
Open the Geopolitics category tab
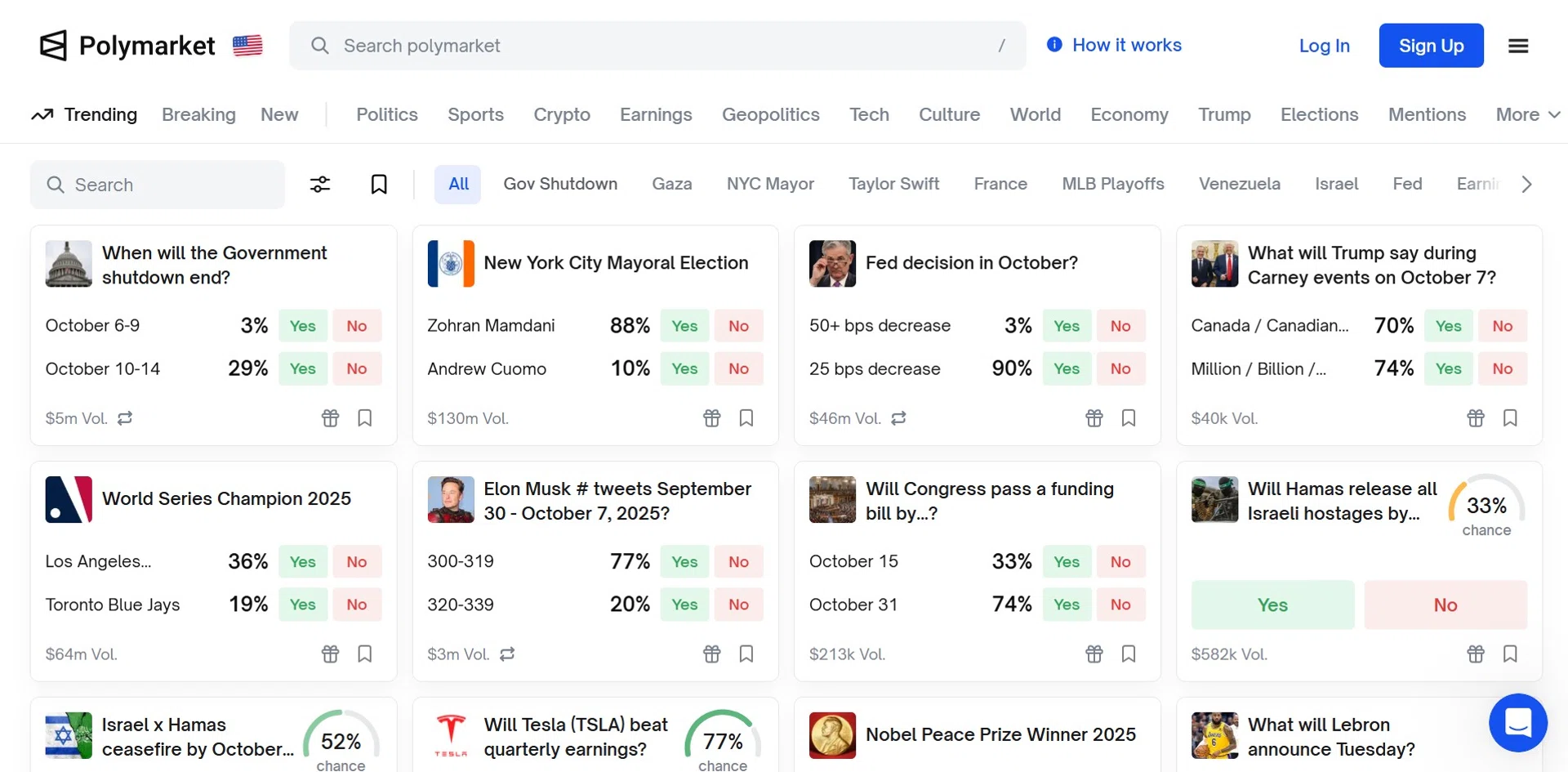pyautogui.click(x=770, y=115)
